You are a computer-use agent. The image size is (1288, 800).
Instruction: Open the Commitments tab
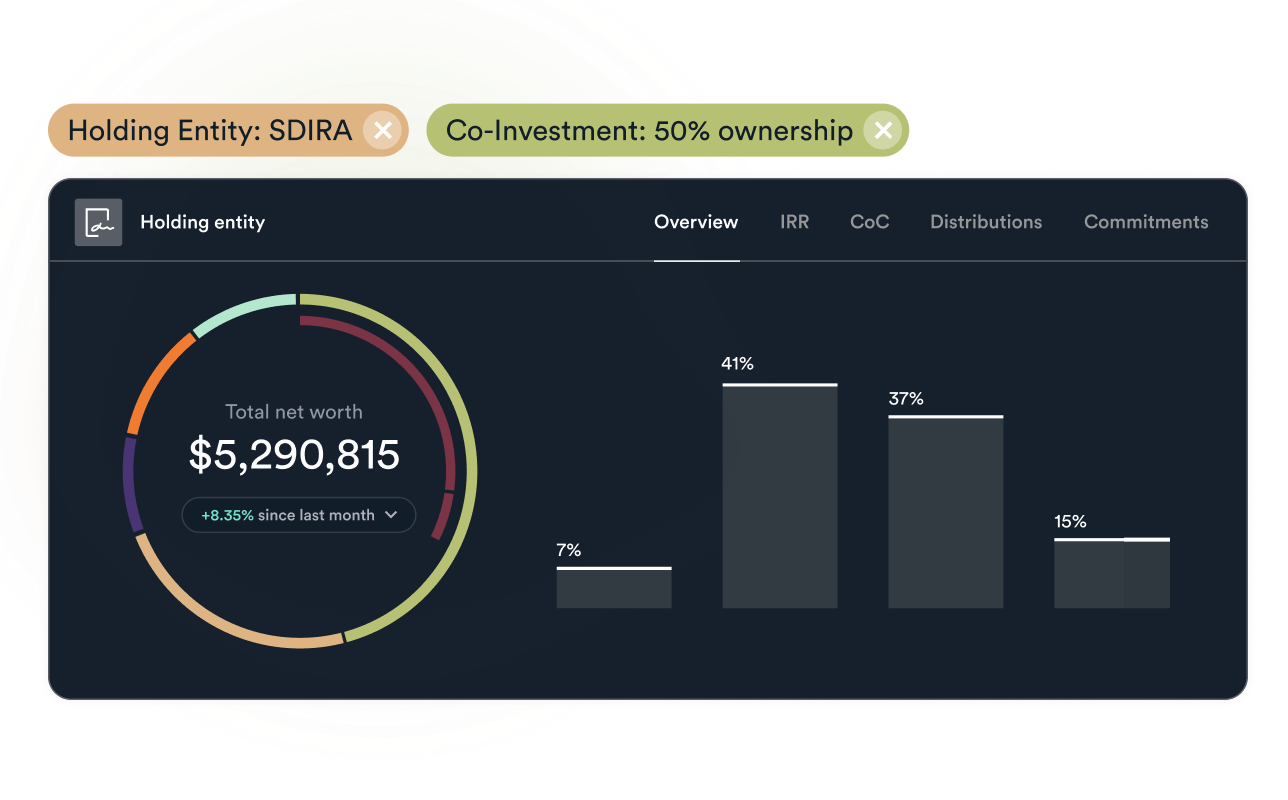(x=1146, y=222)
